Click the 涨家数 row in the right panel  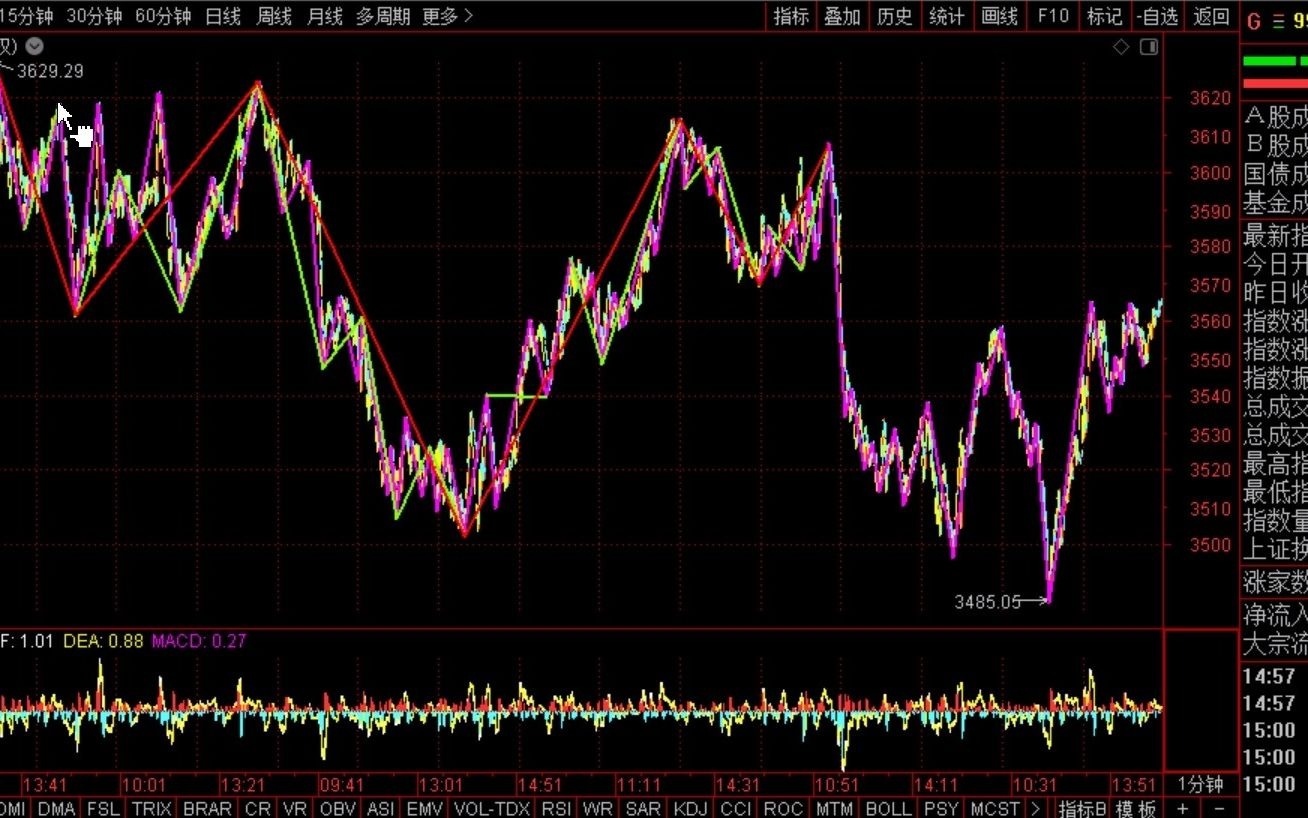click(1275, 581)
